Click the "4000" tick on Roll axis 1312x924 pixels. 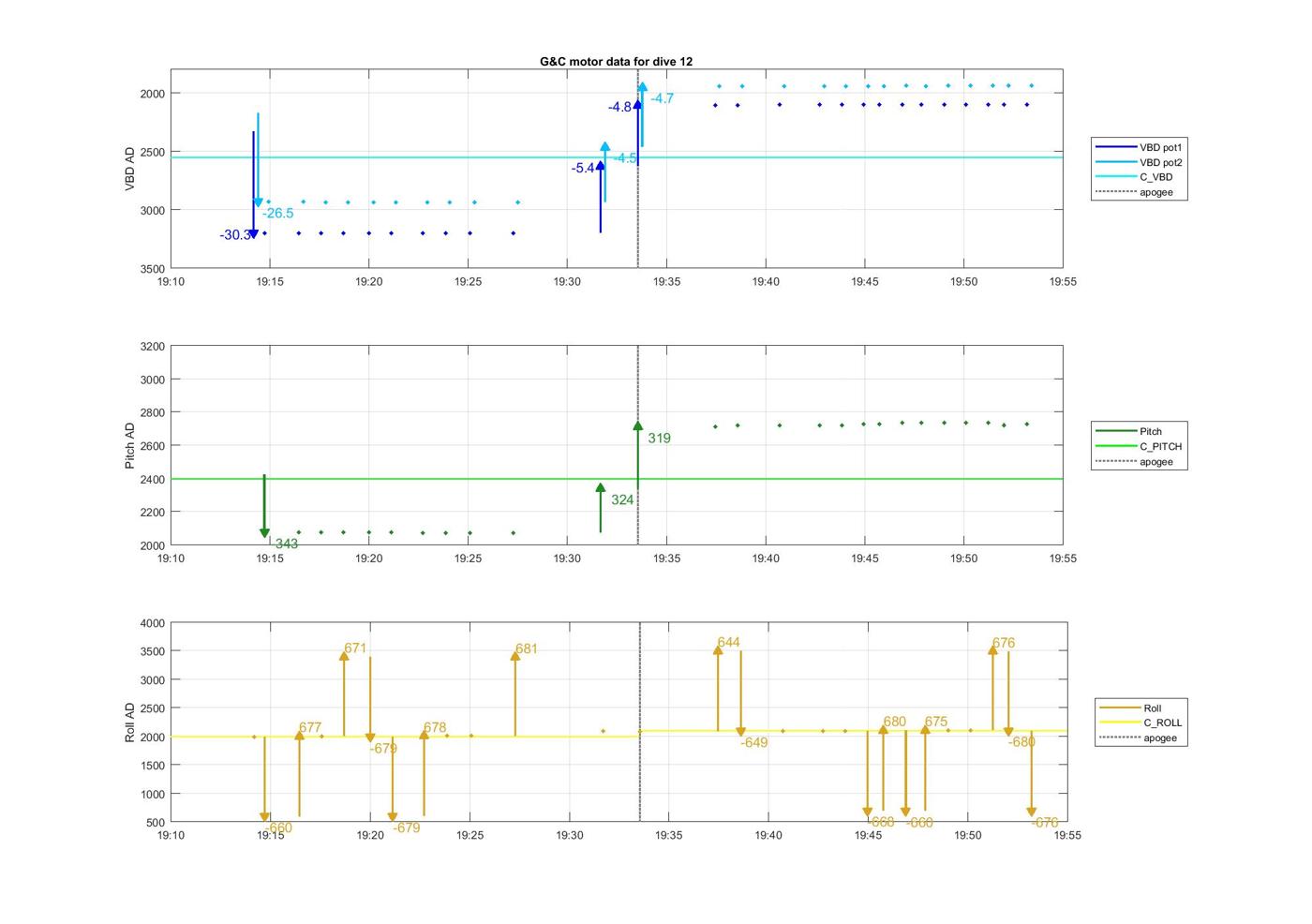152,623
